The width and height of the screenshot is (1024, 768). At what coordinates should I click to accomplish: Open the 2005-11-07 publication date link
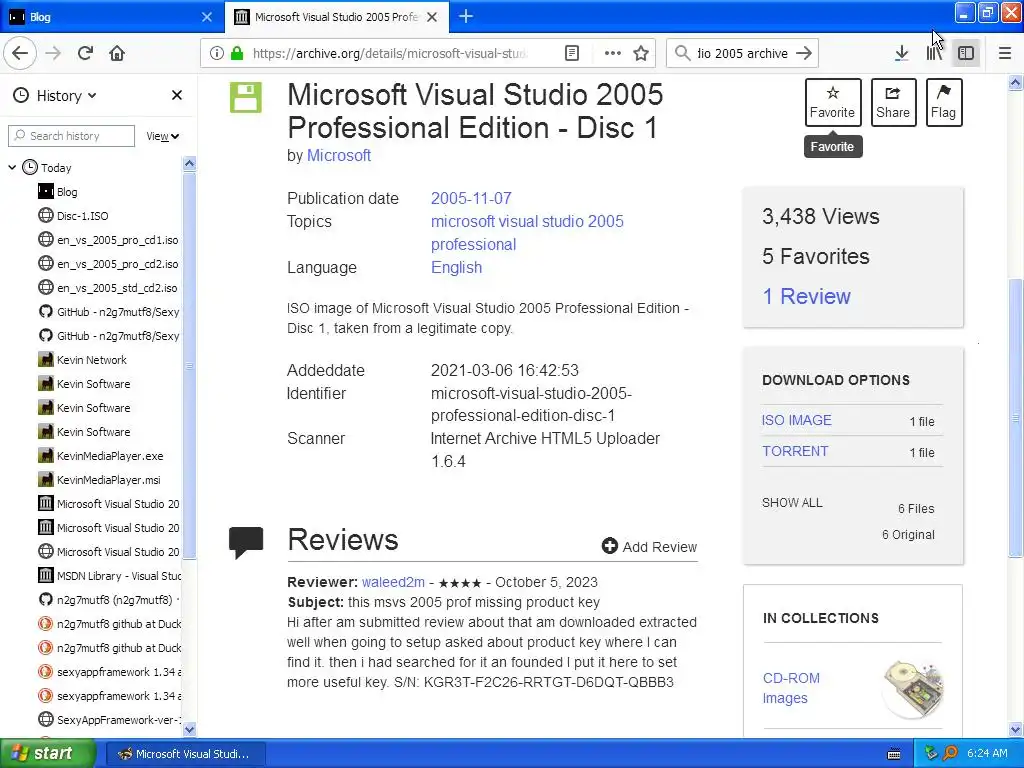click(x=471, y=198)
